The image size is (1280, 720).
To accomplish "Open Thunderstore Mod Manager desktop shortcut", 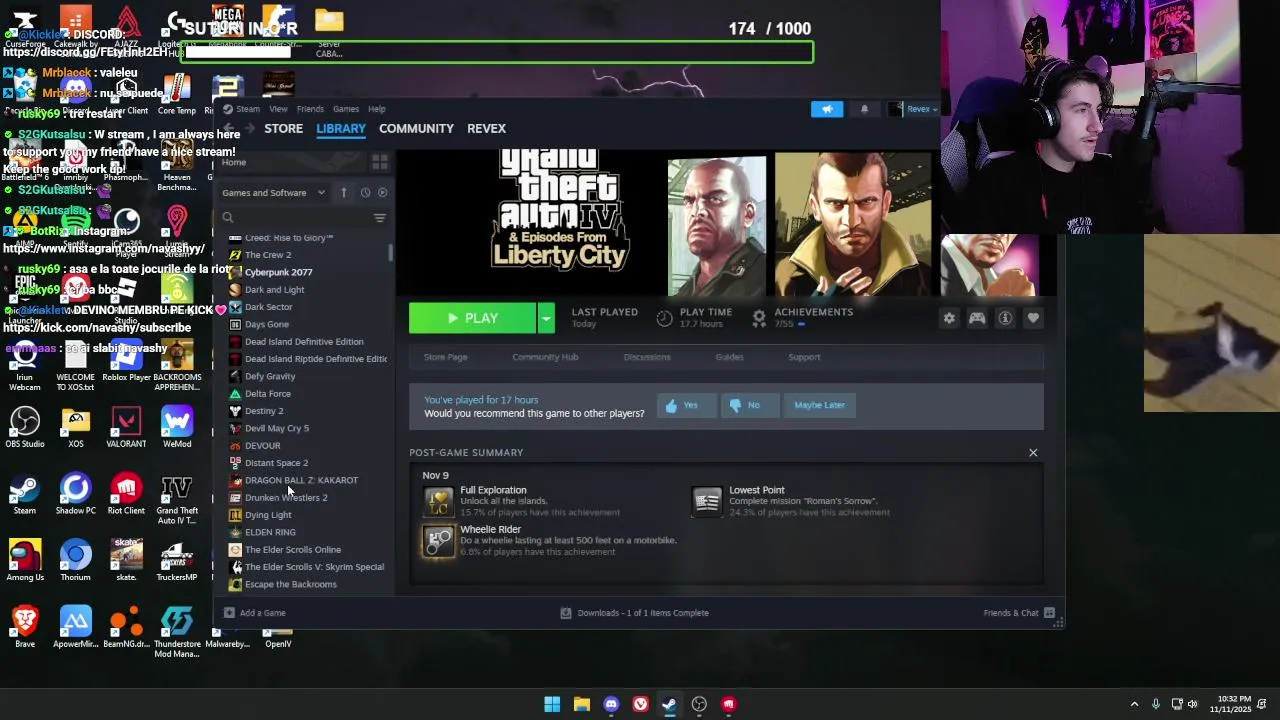I will click(177, 632).
